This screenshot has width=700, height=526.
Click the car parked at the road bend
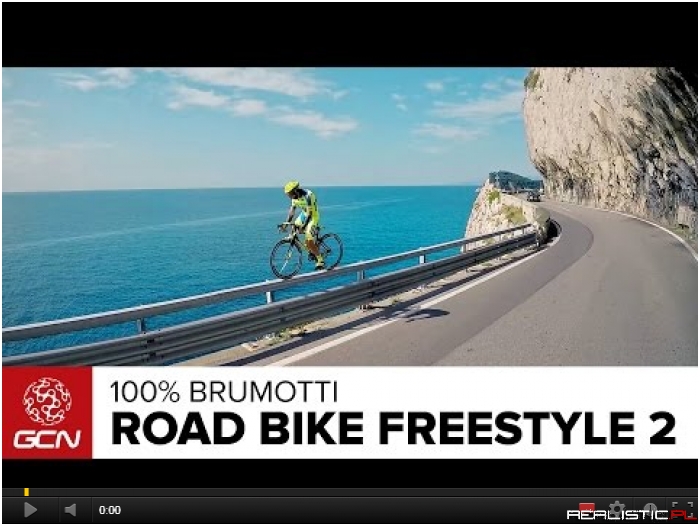[x=533, y=196]
